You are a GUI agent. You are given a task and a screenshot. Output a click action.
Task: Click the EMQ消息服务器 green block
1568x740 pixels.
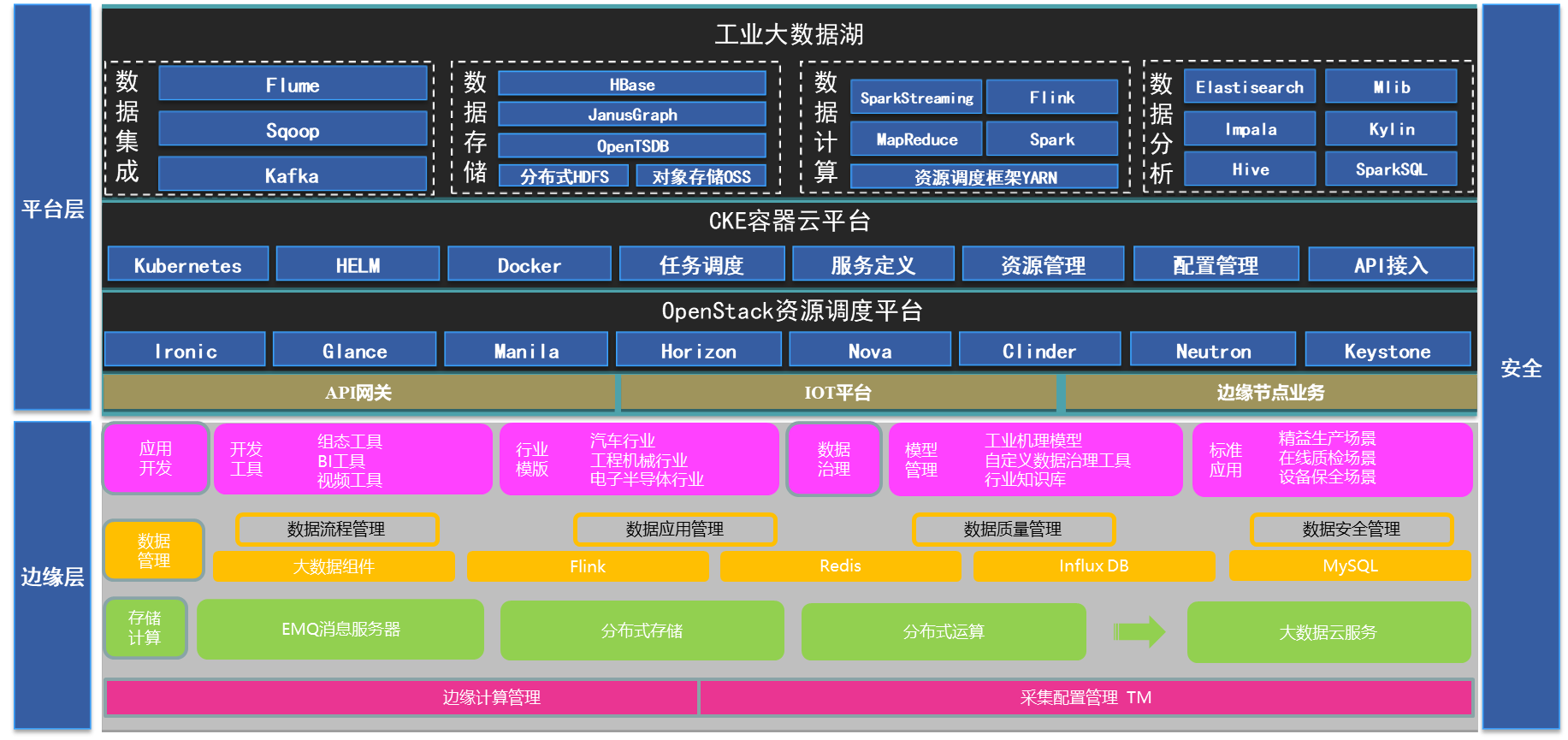[x=340, y=630]
